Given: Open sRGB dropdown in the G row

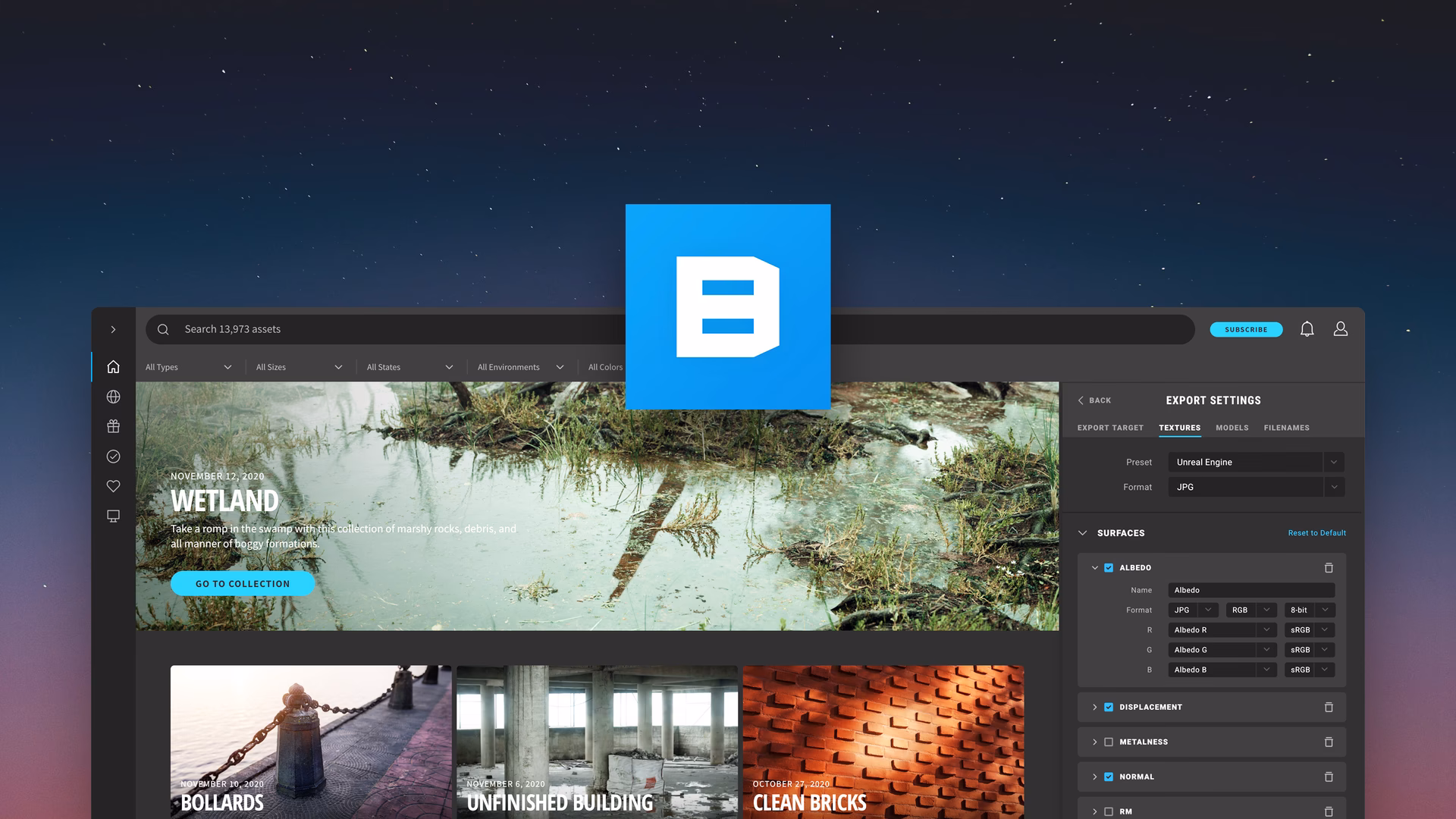Looking at the screenshot, I should click(x=1310, y=650).
